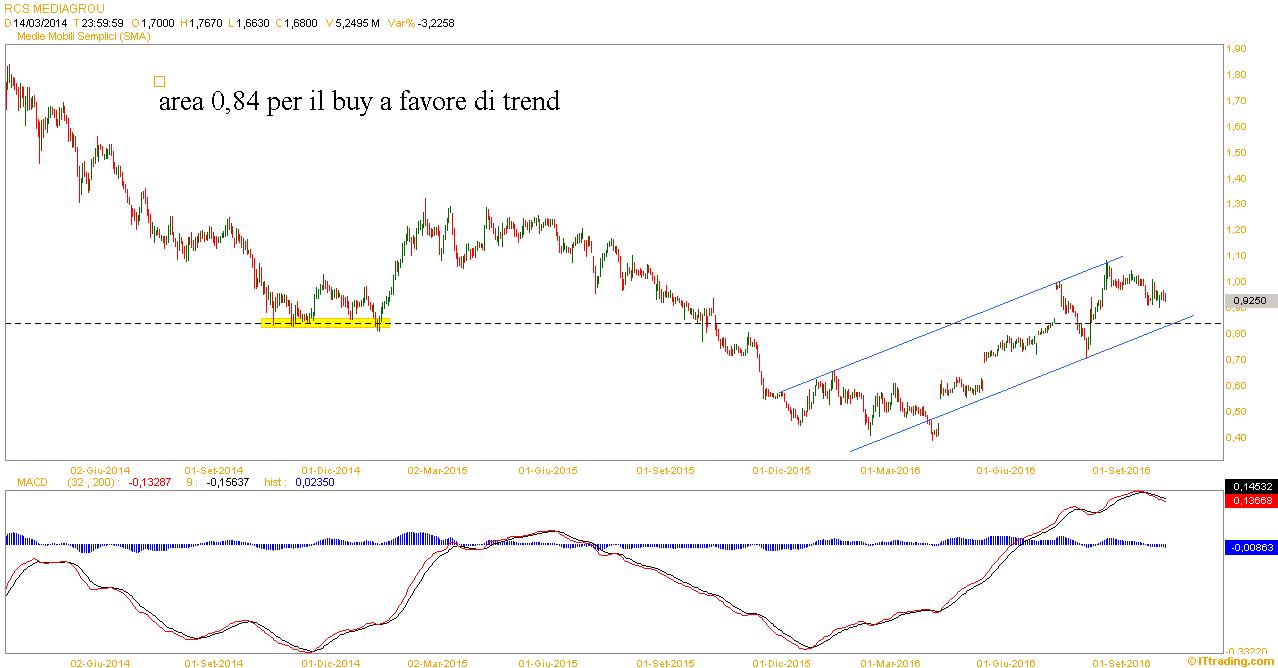This screenshot has width=1278, height=668.
Task: Click the date field 14/03/2014
Action: click(x=41, y=23)
